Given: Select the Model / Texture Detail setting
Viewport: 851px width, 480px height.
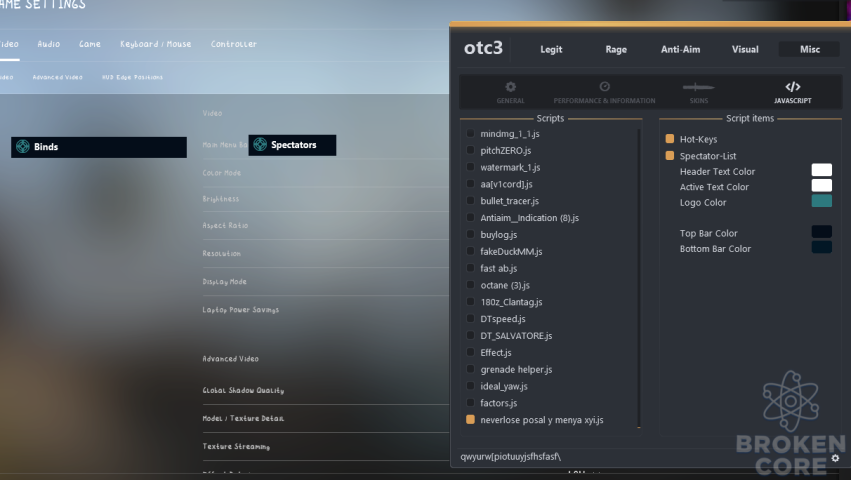Looking at the screenshot, I should [x=243, y=419].
